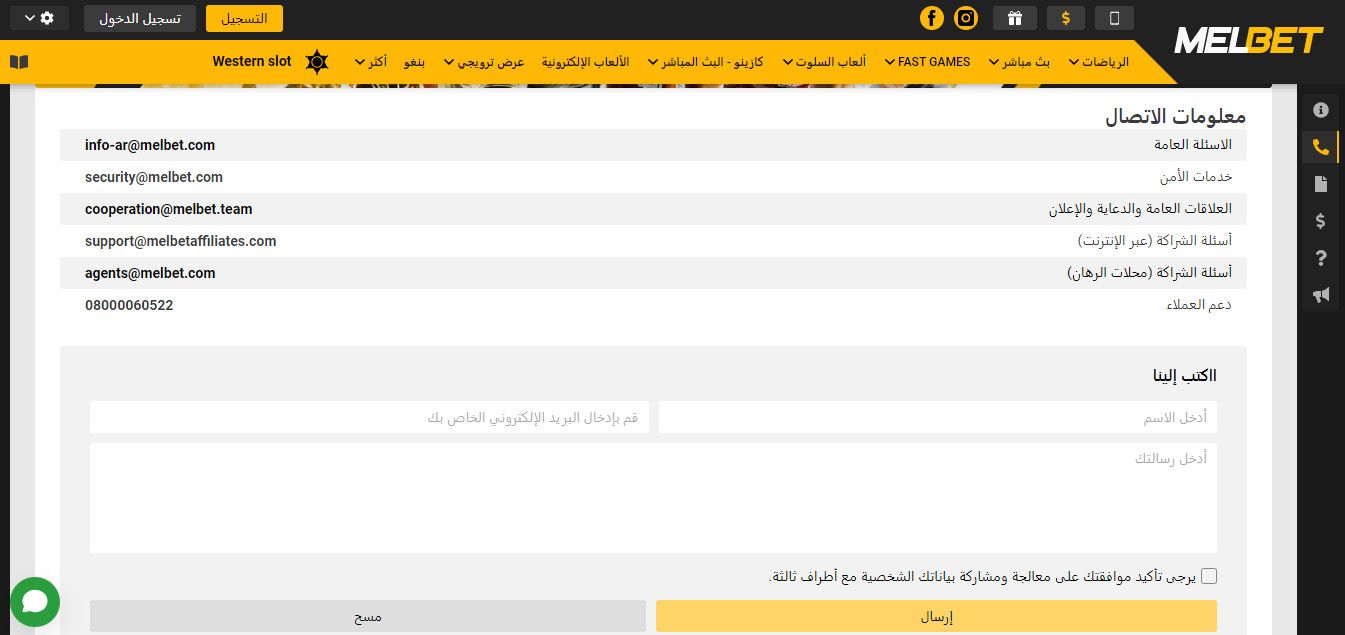Click the التسجيل registration button

[x=244, y=18]
